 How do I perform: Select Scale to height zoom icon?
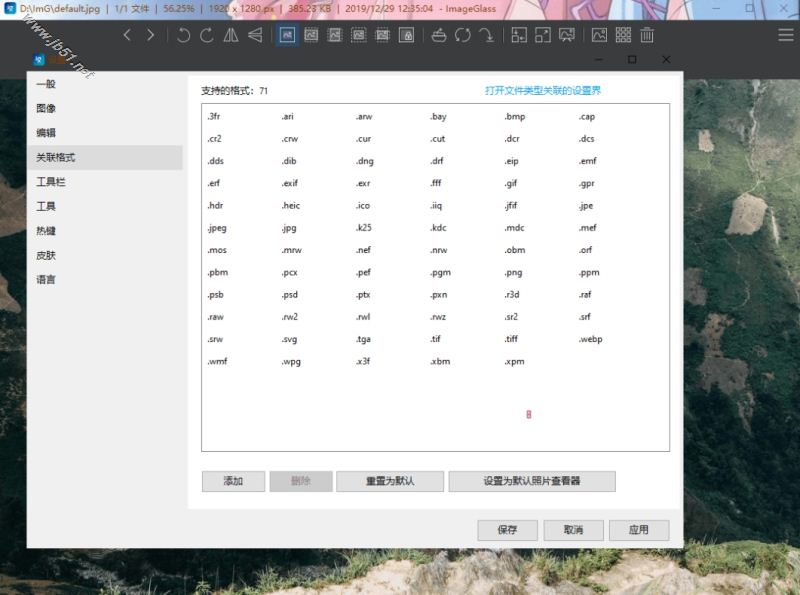[x=359, y=35]
